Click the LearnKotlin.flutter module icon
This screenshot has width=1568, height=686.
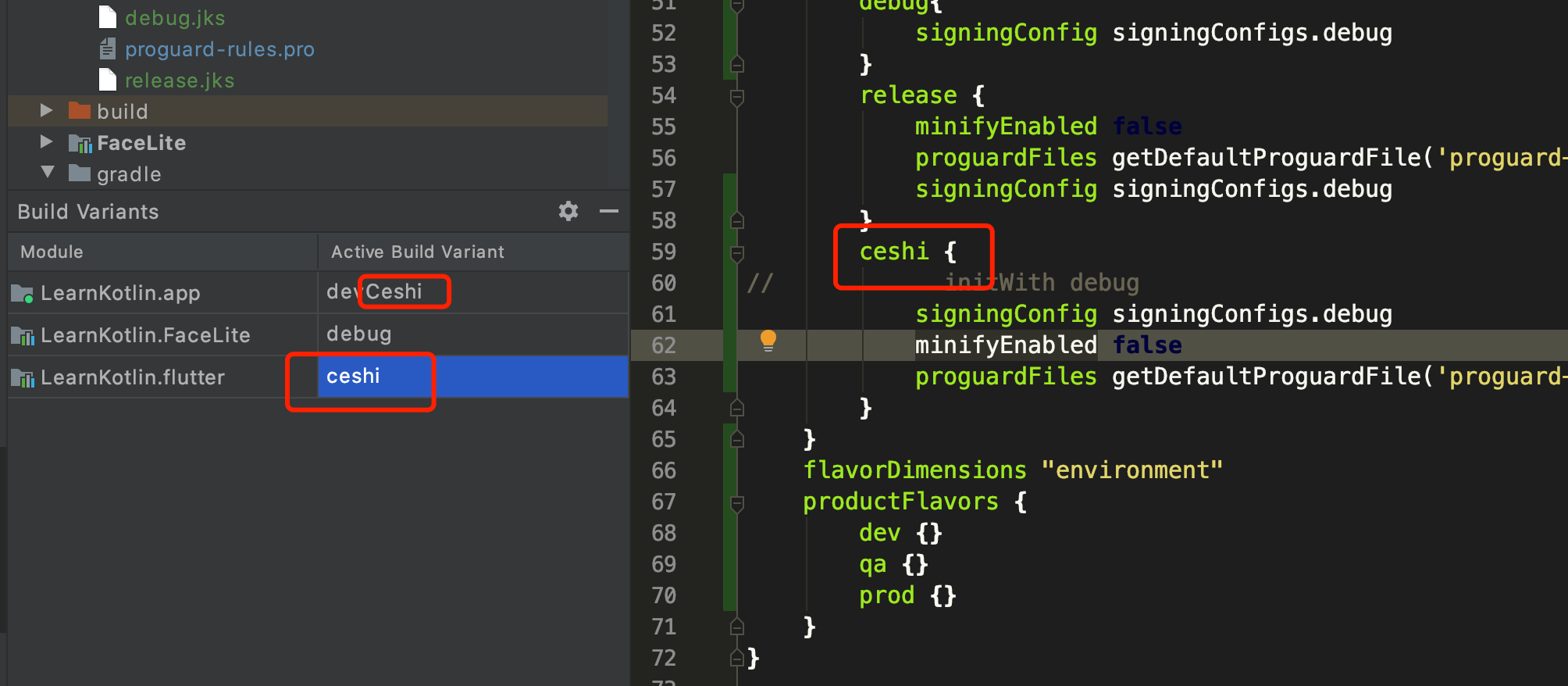tap(23, 378)
